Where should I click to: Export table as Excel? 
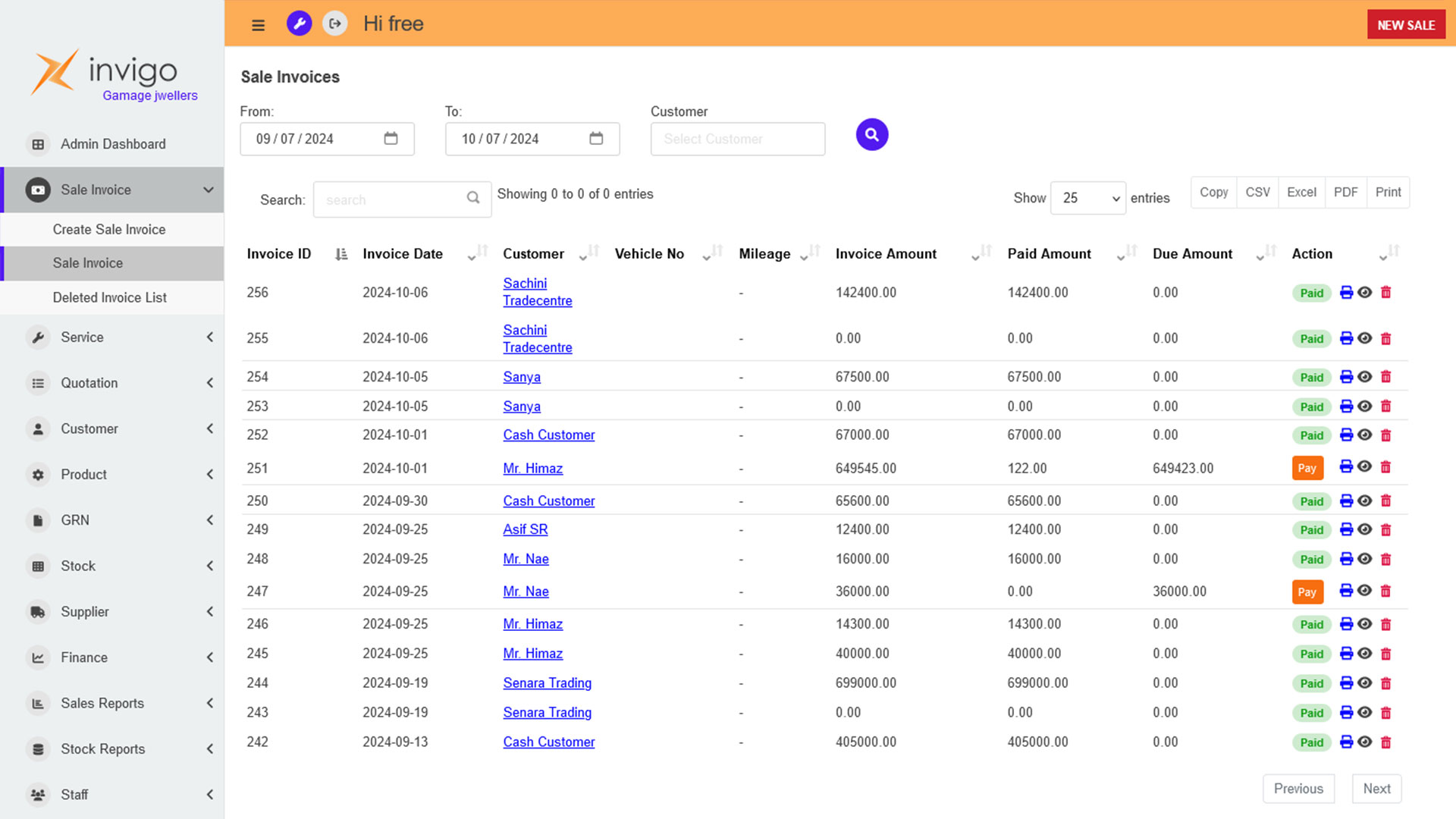[1301, 192]
